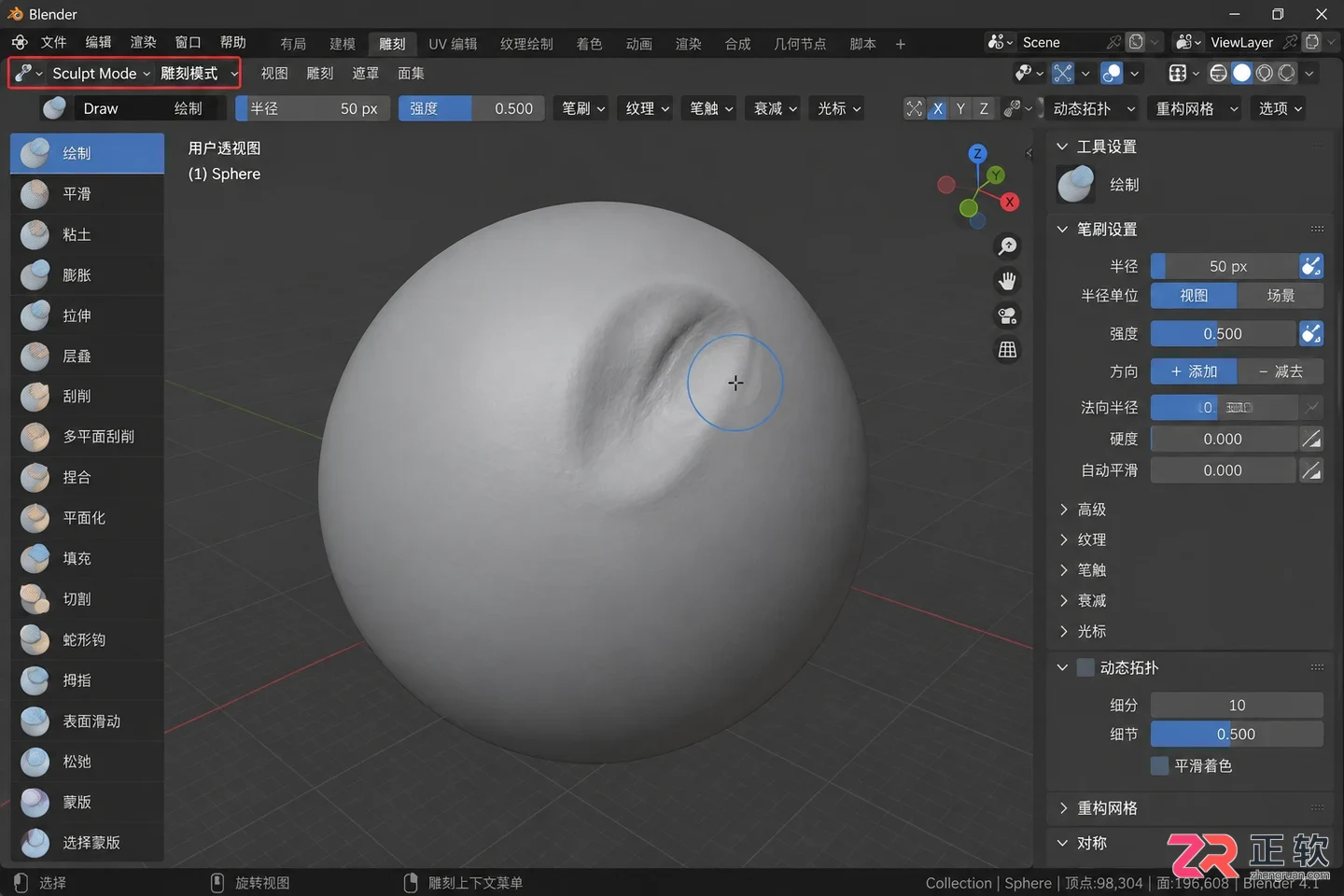This screenshot has height=896, width=1344.
Task: Select the 多平面刮削 brush tool
Action: pyautogui.click(x=87, y=437)
